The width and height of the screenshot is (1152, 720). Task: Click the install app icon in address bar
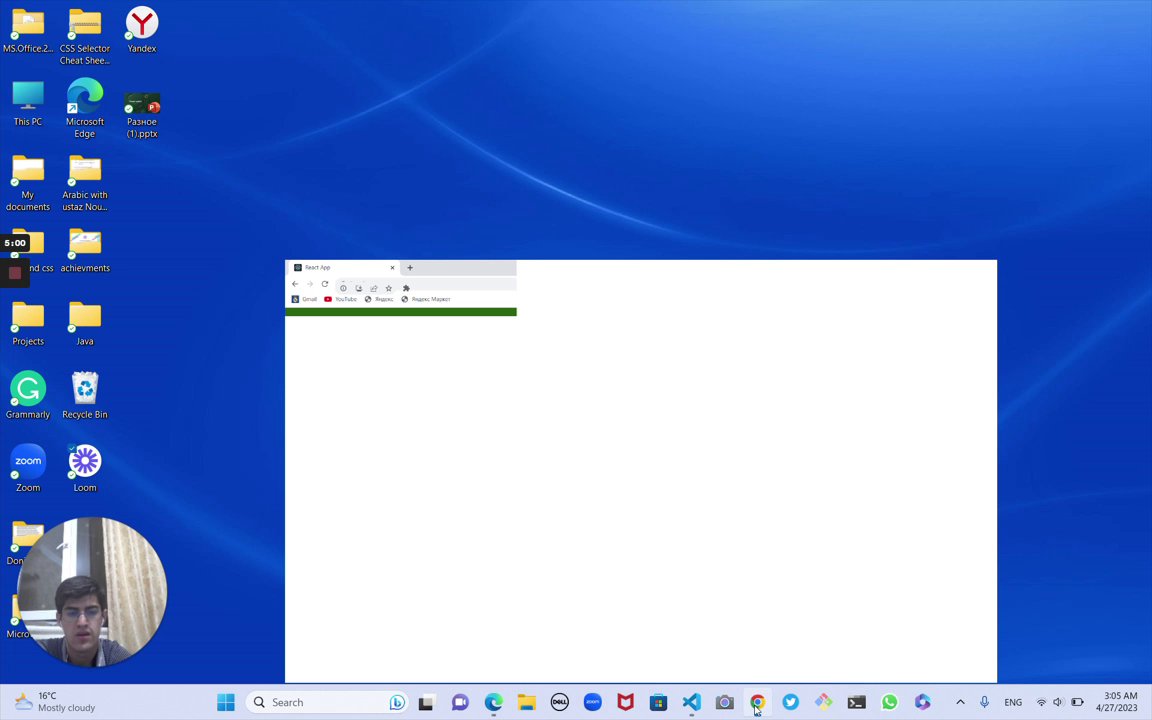pos(359,288)
